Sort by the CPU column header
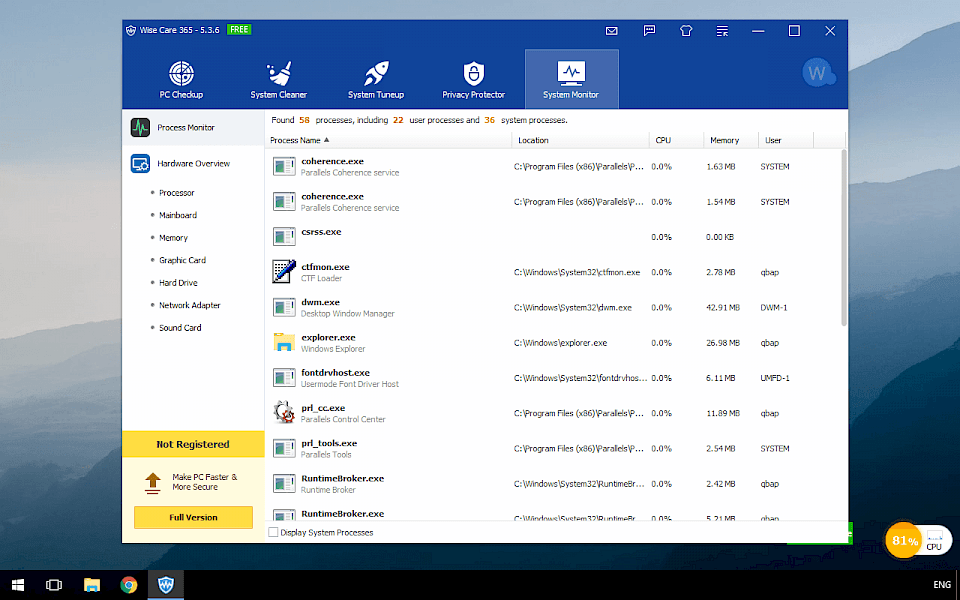 pyautogui.click(x=677, y=140)
